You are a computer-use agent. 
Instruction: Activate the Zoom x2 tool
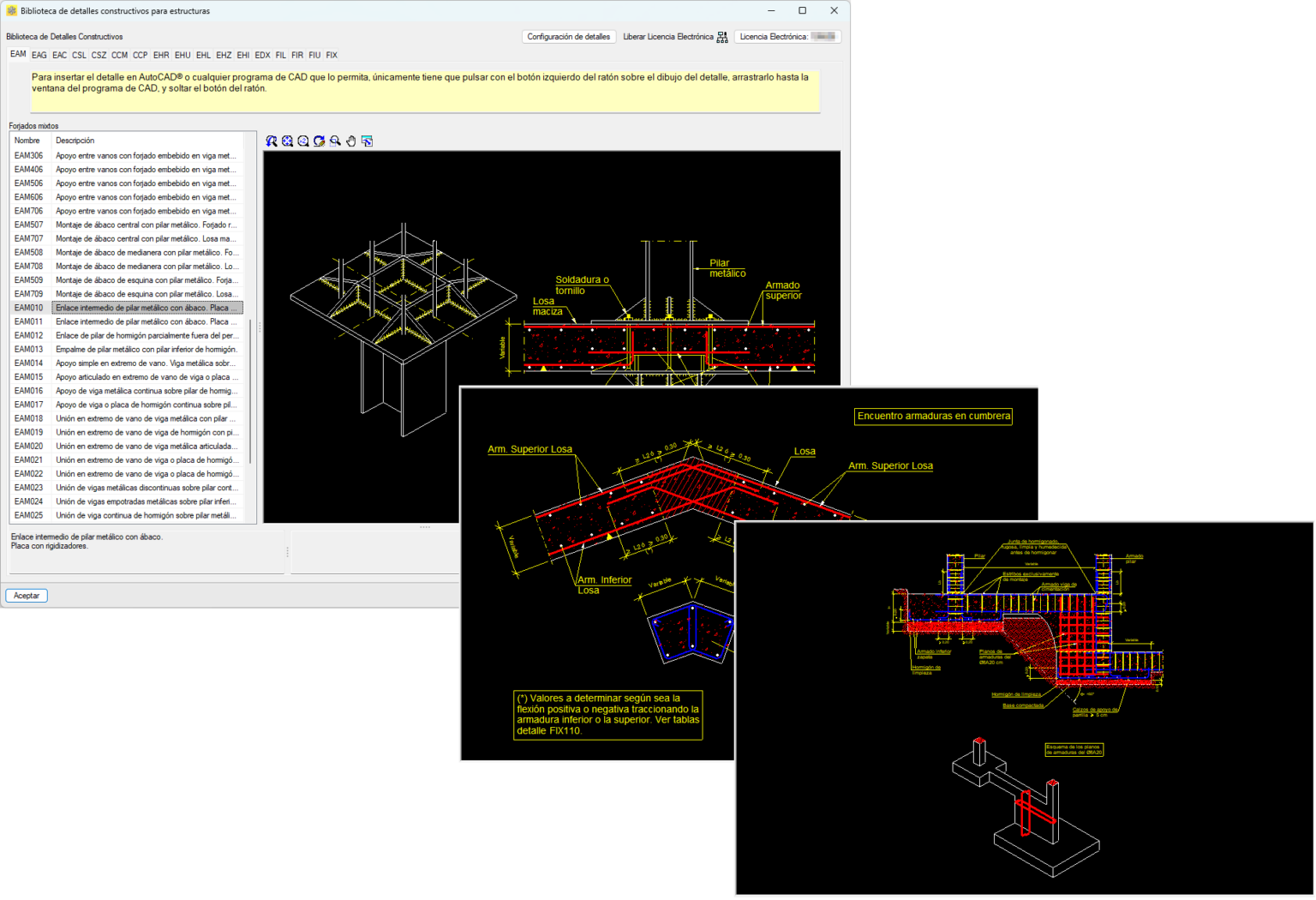pyautogui.click(x=302, y=141)
